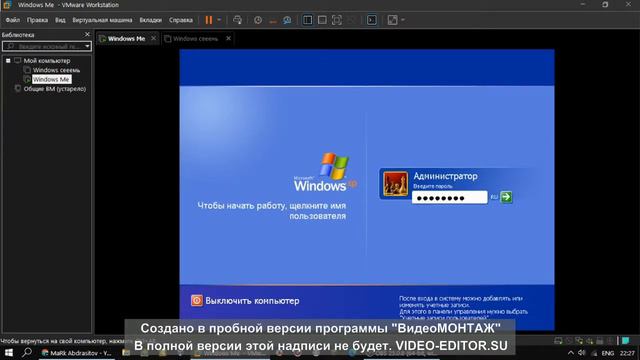Click Выключить компьютер text
Image resolution: width=640 pixels, height=360 pixels.
[252, 301]
